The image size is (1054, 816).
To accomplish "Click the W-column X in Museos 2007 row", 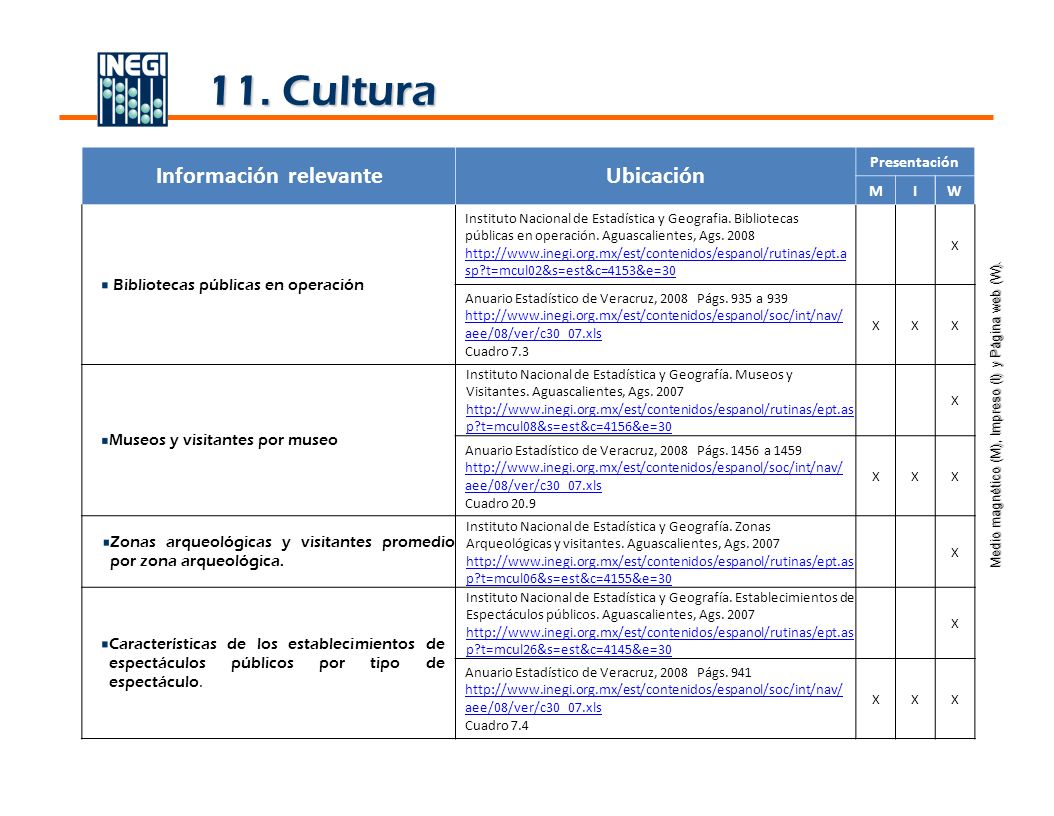I will coord(955,401).
